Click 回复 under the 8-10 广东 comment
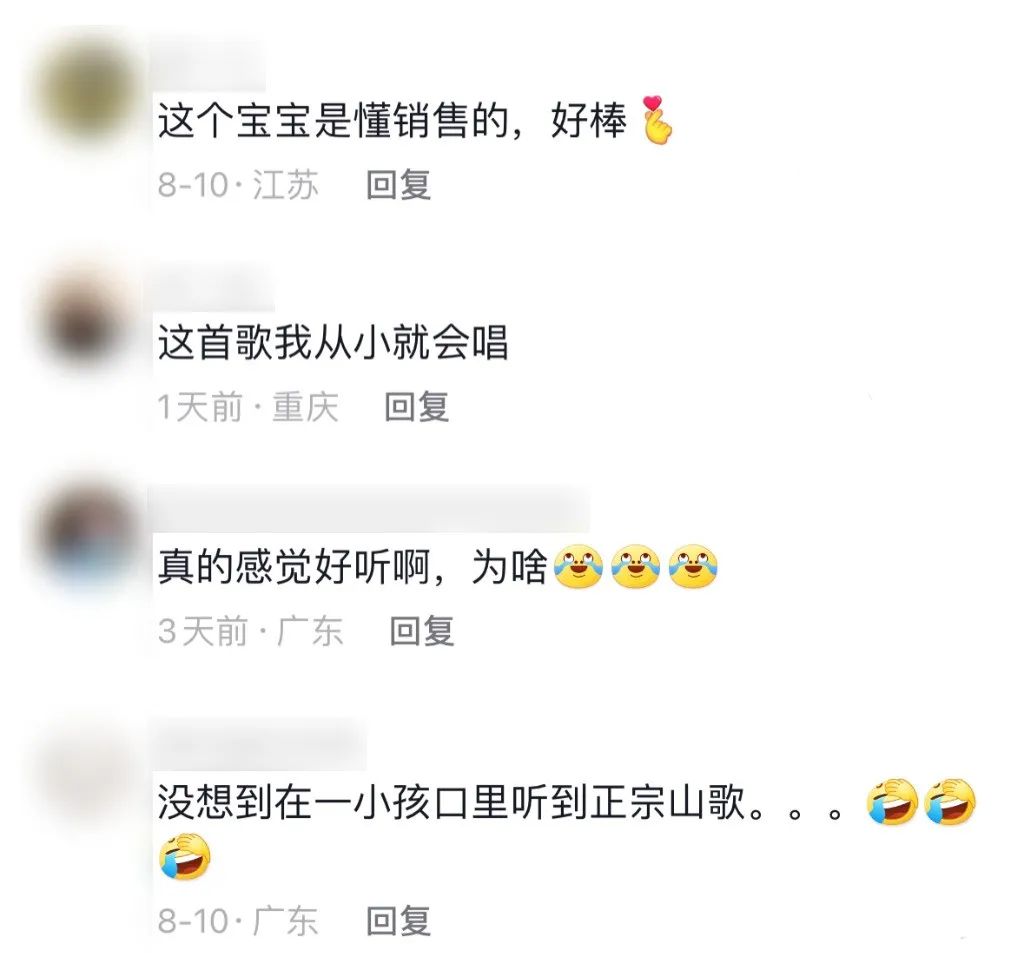 pos(398,920)
